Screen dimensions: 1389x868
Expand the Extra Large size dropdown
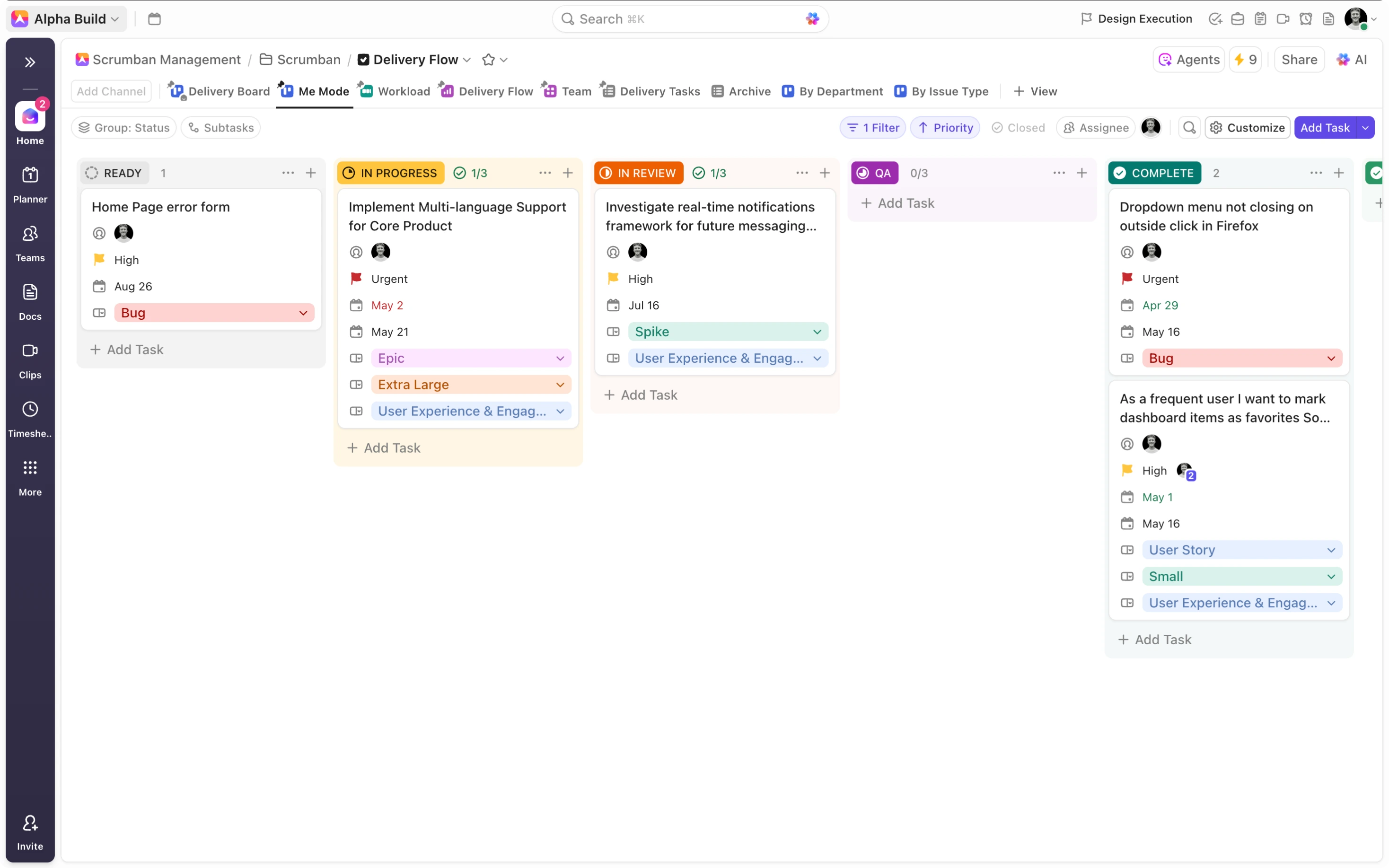pyautogui.click(x=560, y=385)
